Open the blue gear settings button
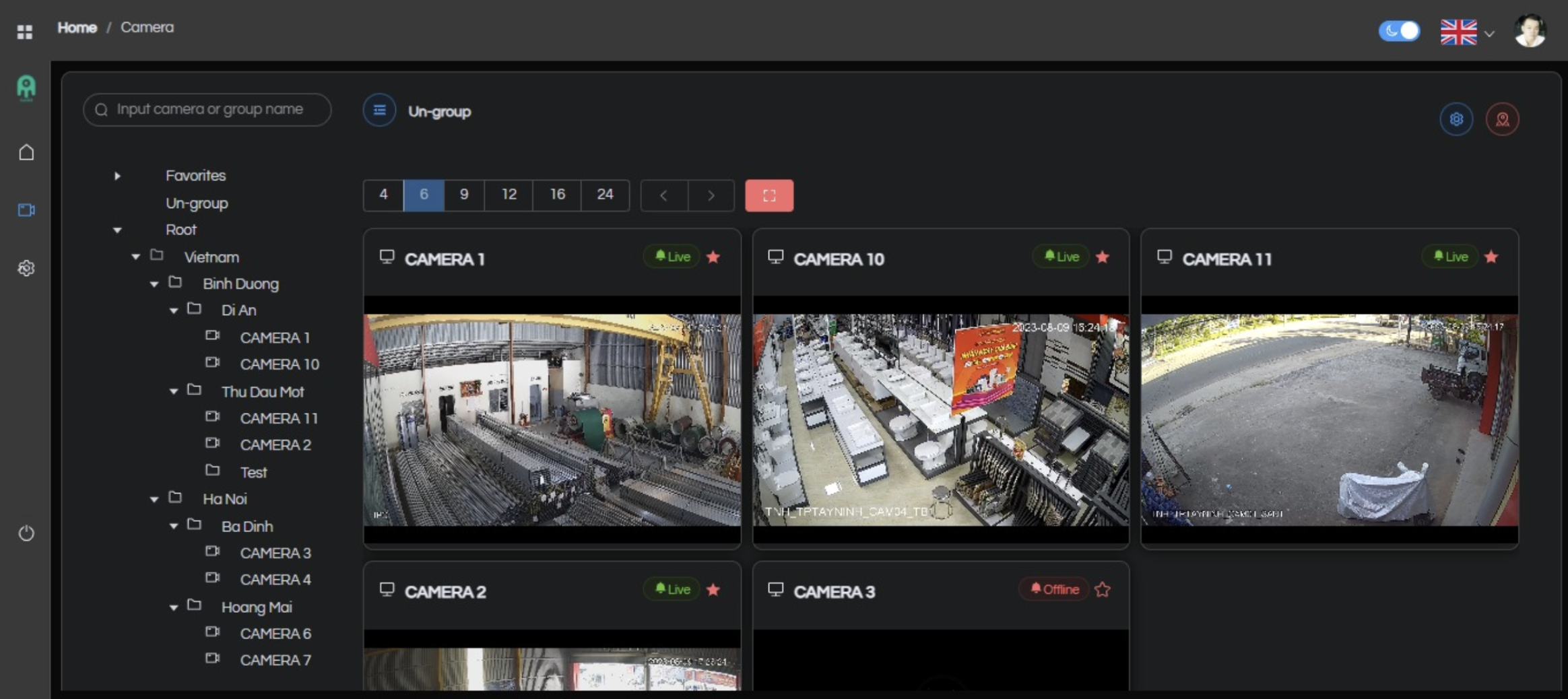Screen dimensions: 1568x699 [x=1456, y=119]
